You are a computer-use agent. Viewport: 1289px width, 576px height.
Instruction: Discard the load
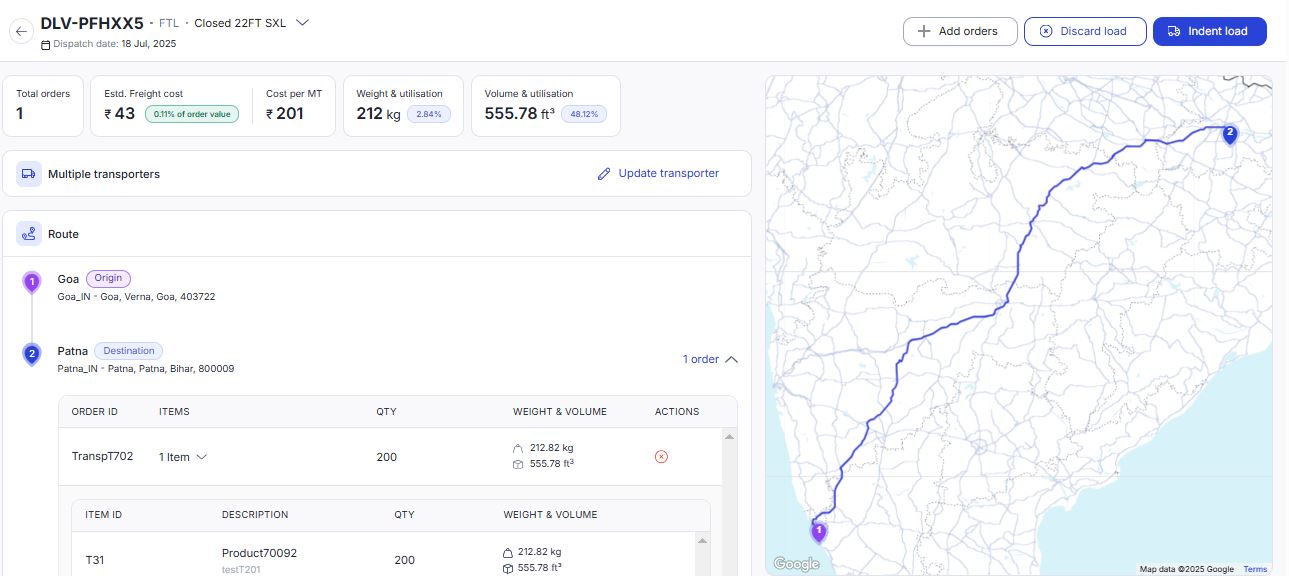[x=1082, y=31]
